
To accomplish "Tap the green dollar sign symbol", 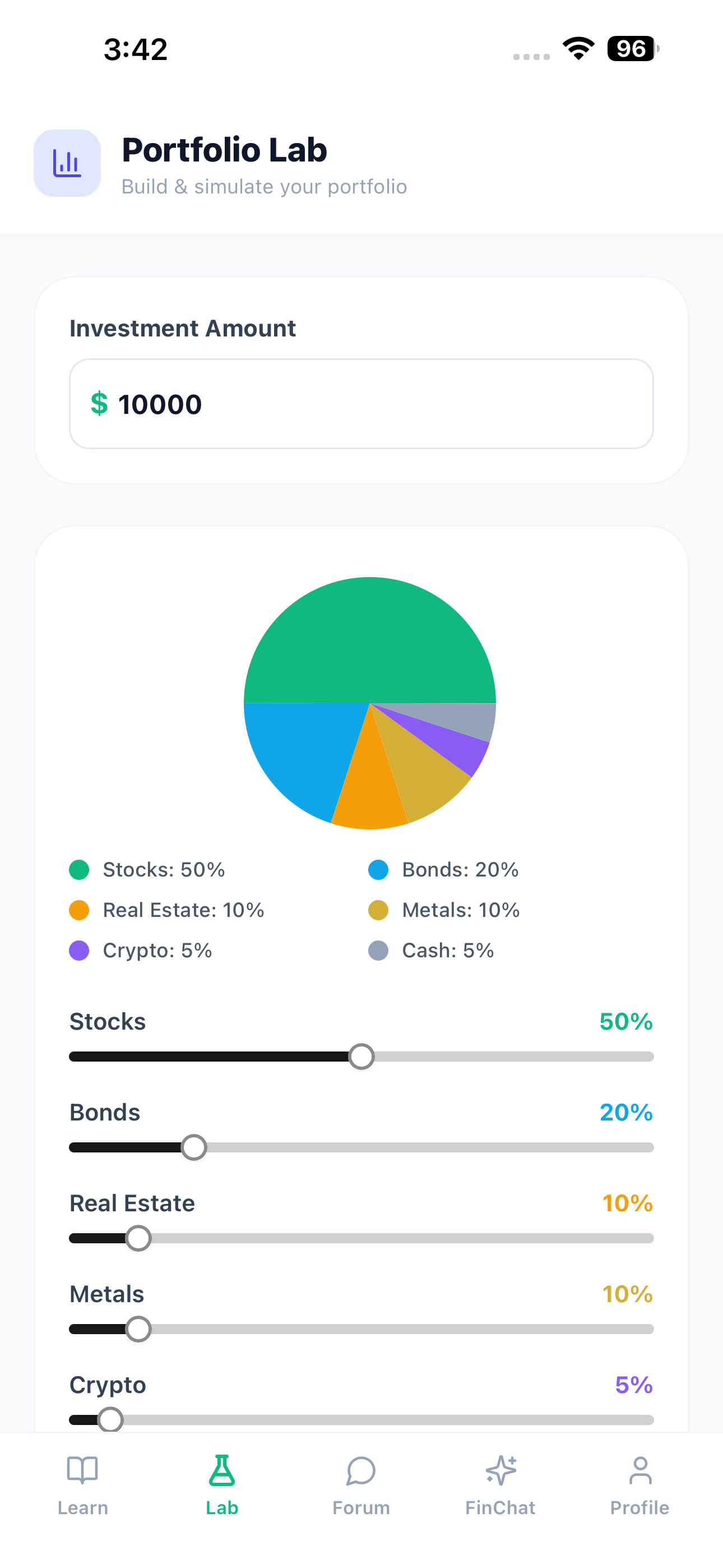I will point(99,404).
